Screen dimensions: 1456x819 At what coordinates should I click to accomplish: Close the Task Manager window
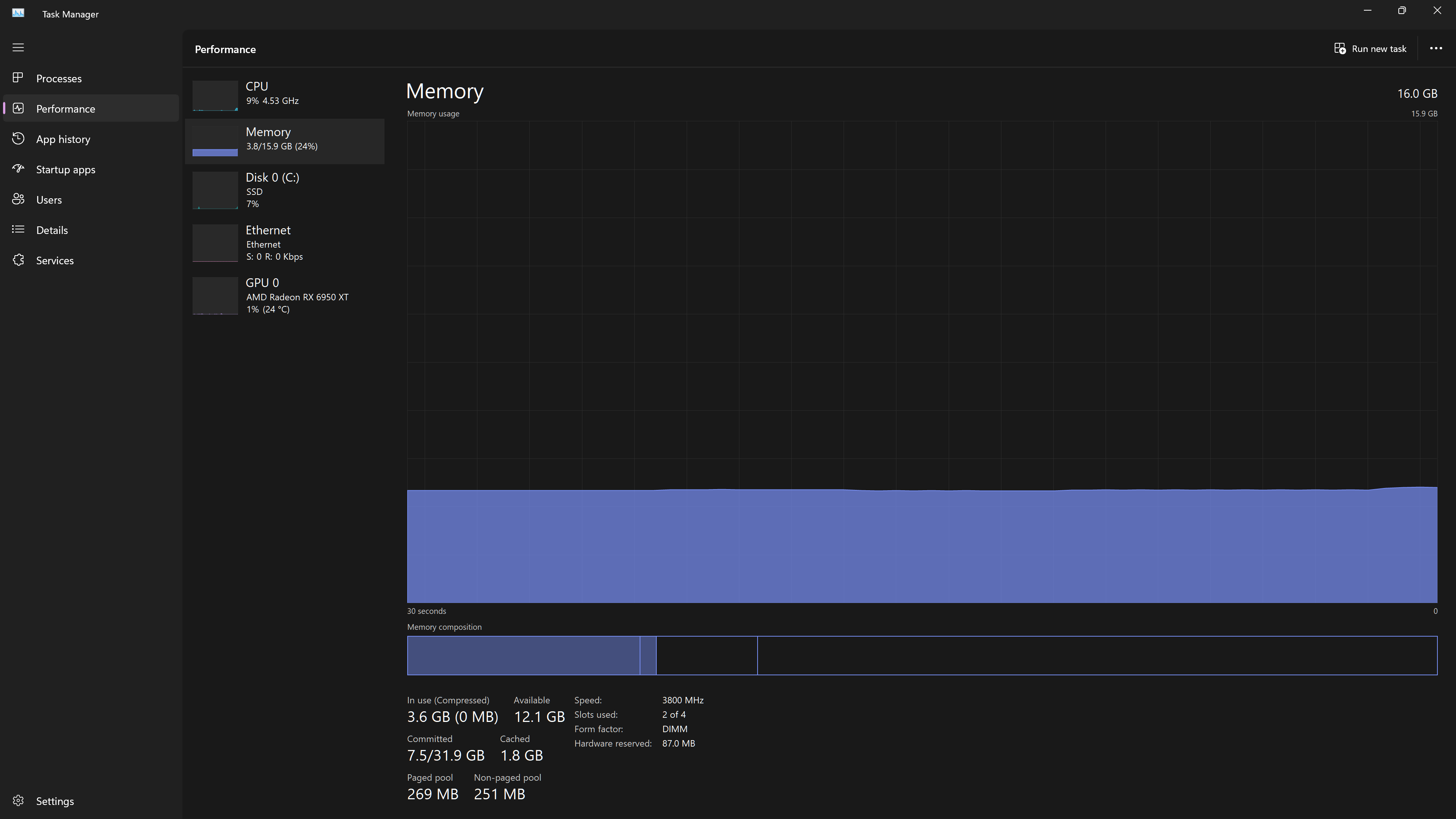click(1437, 11)
